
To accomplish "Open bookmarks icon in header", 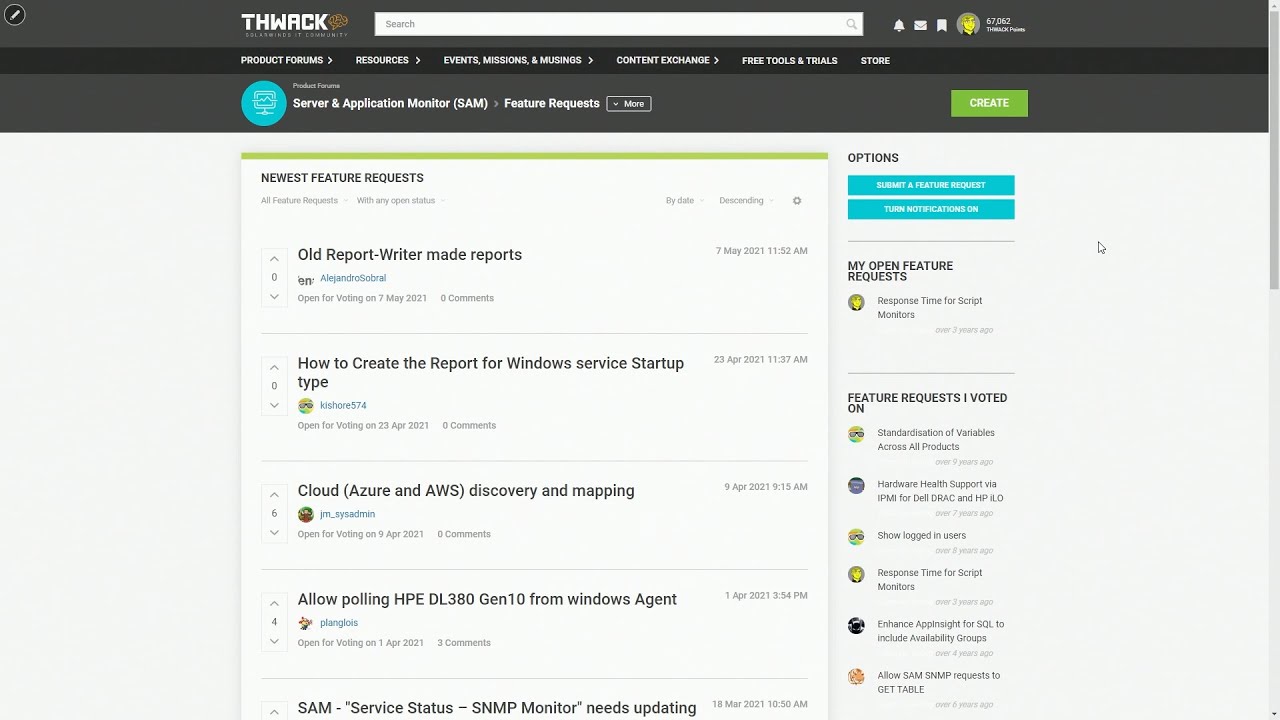I will click(942, 26).
